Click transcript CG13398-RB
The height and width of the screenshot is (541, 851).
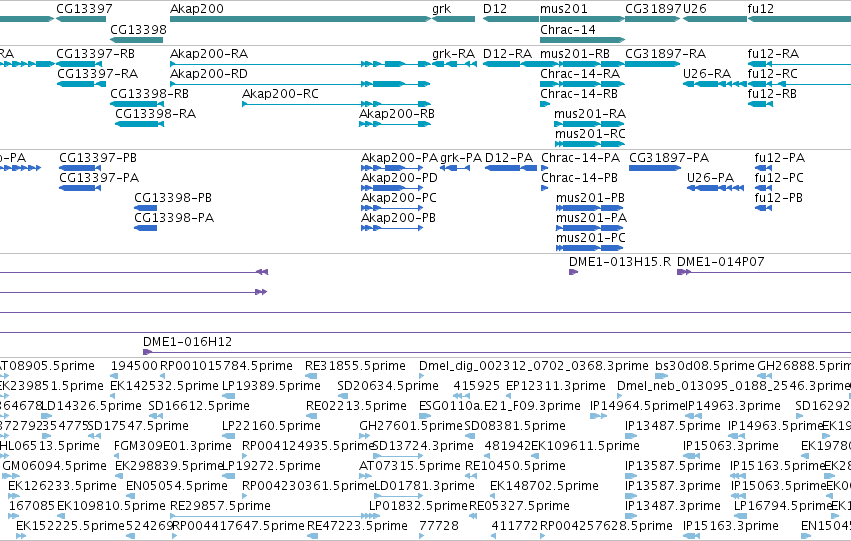click(x=150, y=94)
